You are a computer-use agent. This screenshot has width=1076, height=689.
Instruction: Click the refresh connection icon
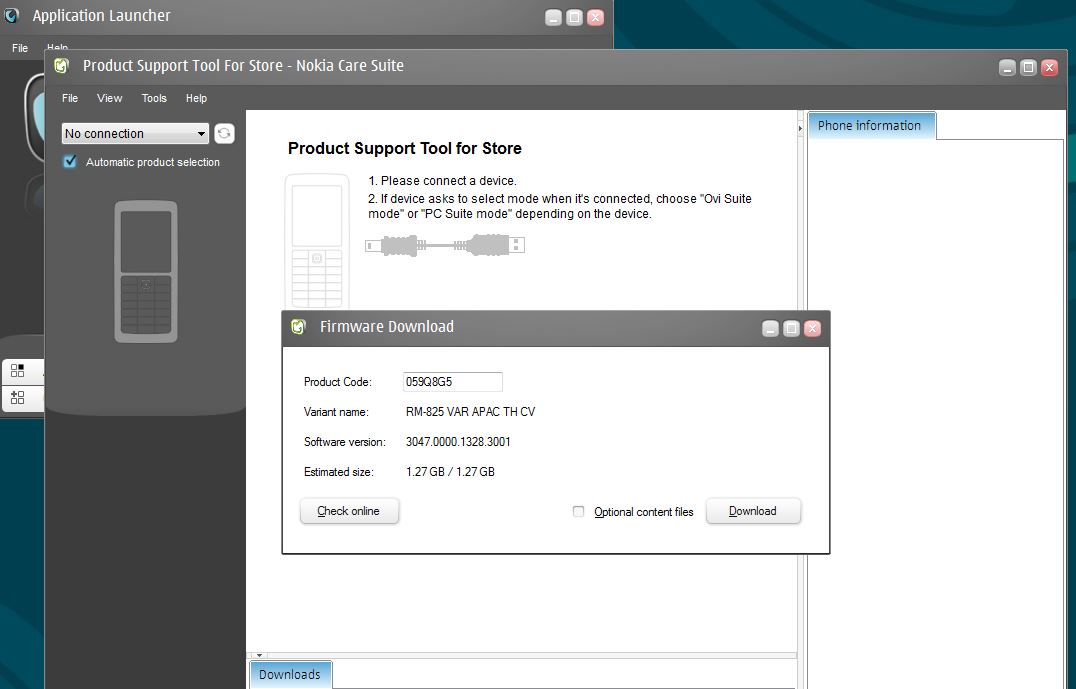[x=224, y=133]
